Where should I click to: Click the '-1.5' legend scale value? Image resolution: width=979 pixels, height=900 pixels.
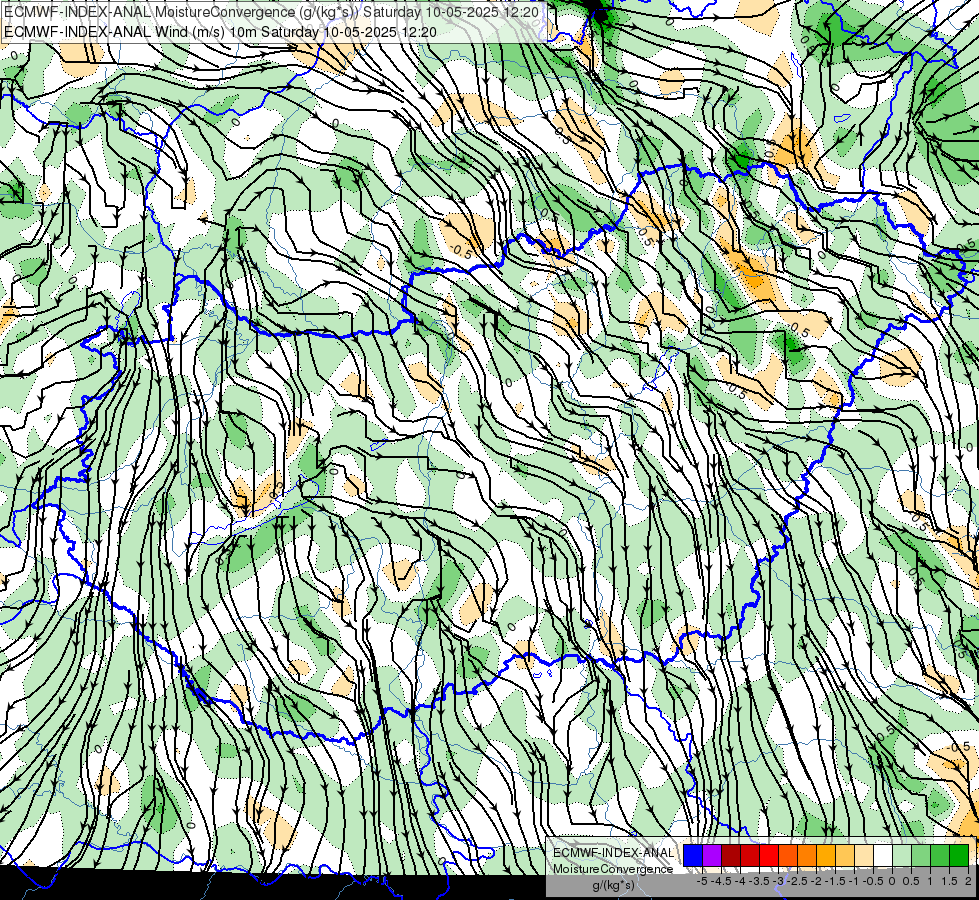(x=835, y=881)
